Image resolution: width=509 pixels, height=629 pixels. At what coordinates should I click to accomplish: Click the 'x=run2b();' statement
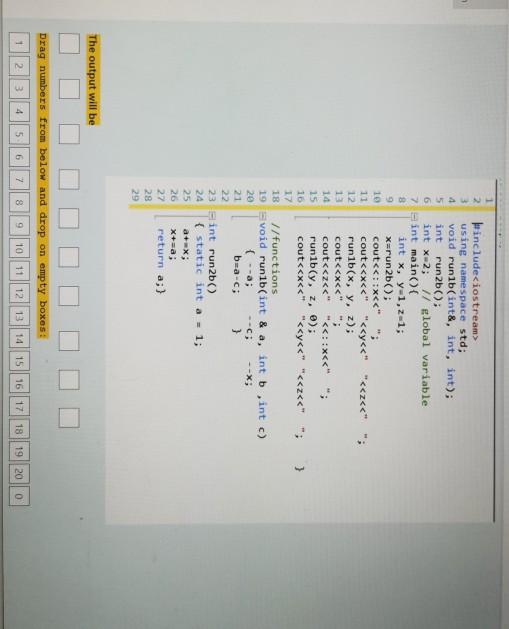388,270
